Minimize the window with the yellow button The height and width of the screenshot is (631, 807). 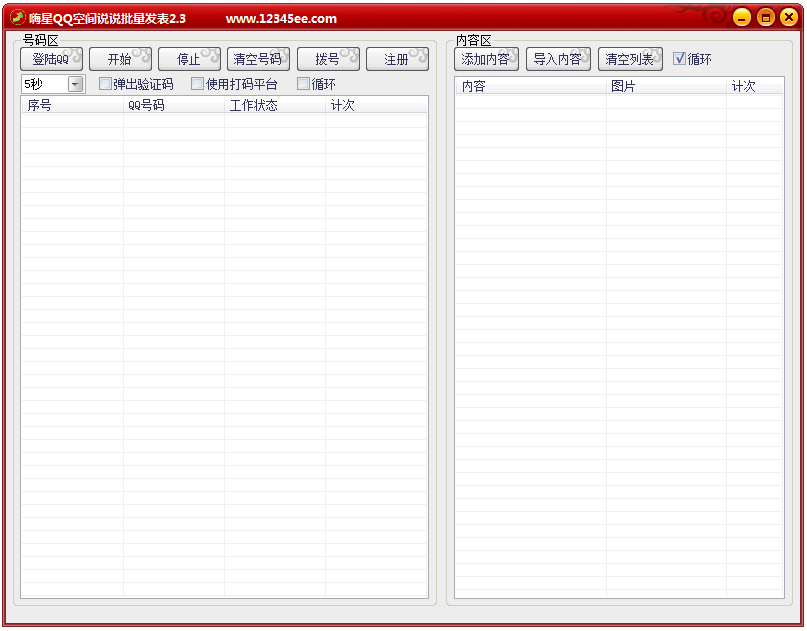(x=742, y=17)
